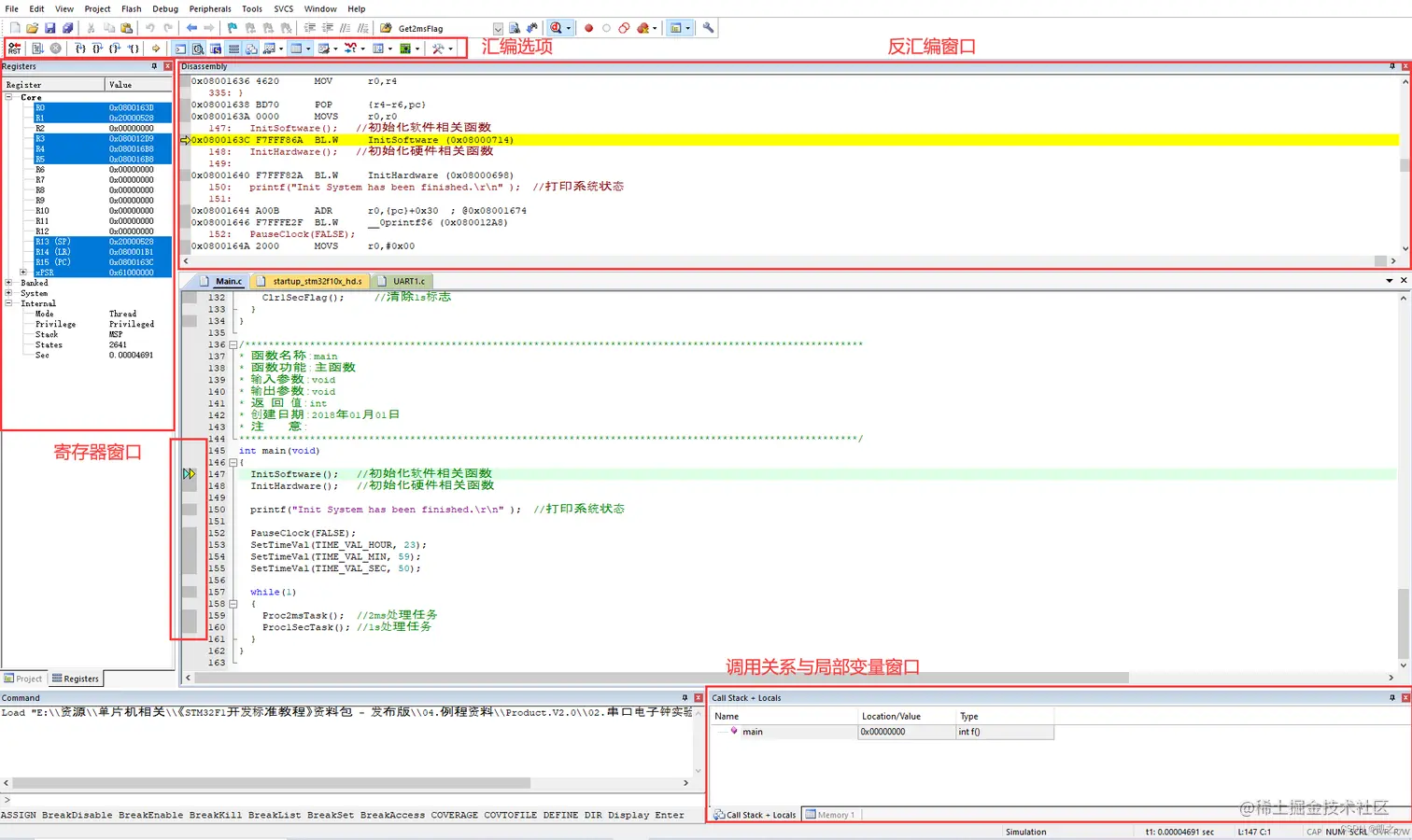Insert a breakpoint with the red dot icon

588,28
